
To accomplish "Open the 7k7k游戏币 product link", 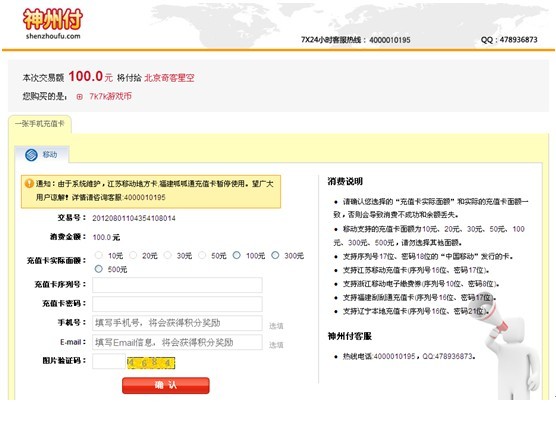I will (110, 96).
